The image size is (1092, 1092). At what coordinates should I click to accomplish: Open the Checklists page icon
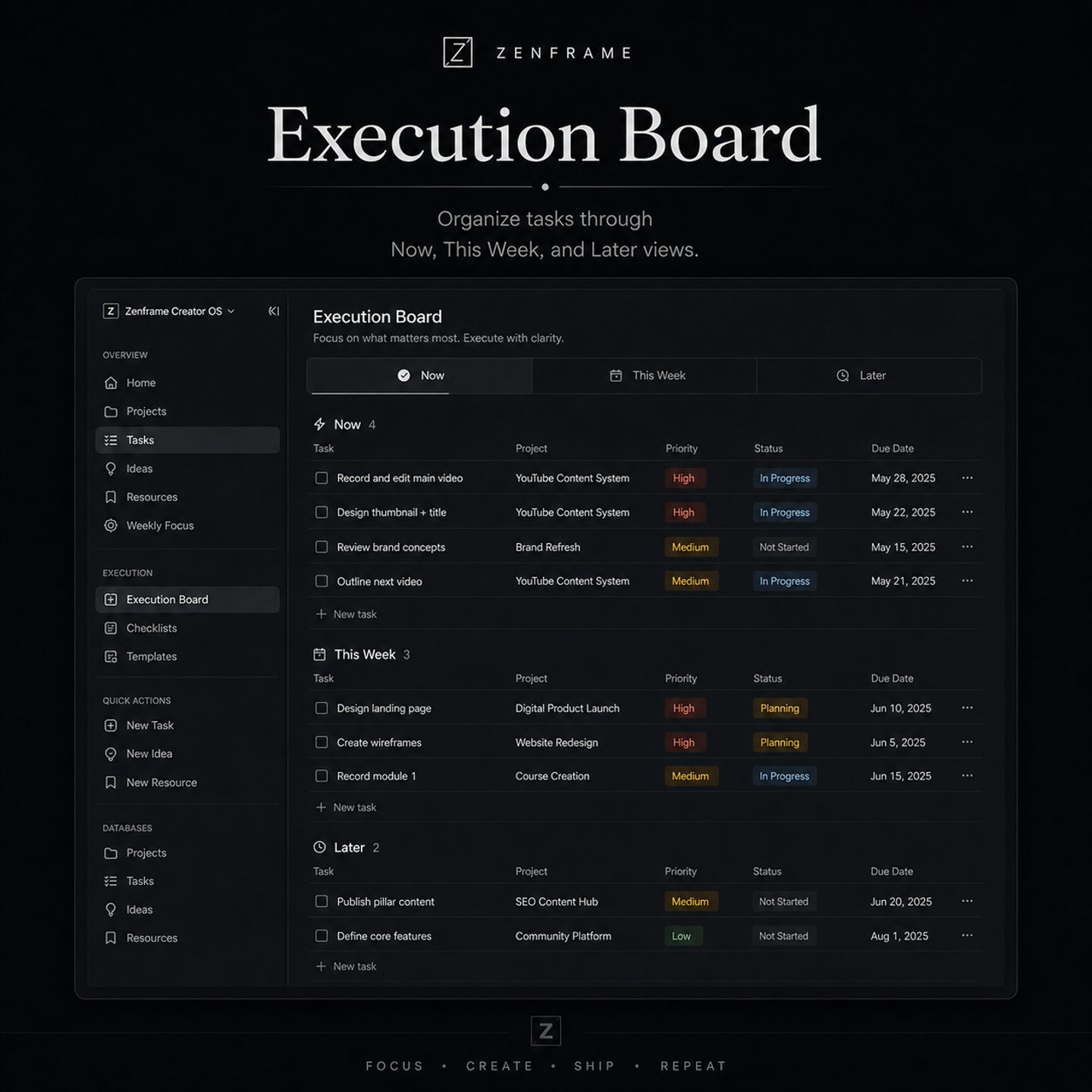[x=111, y=628]
